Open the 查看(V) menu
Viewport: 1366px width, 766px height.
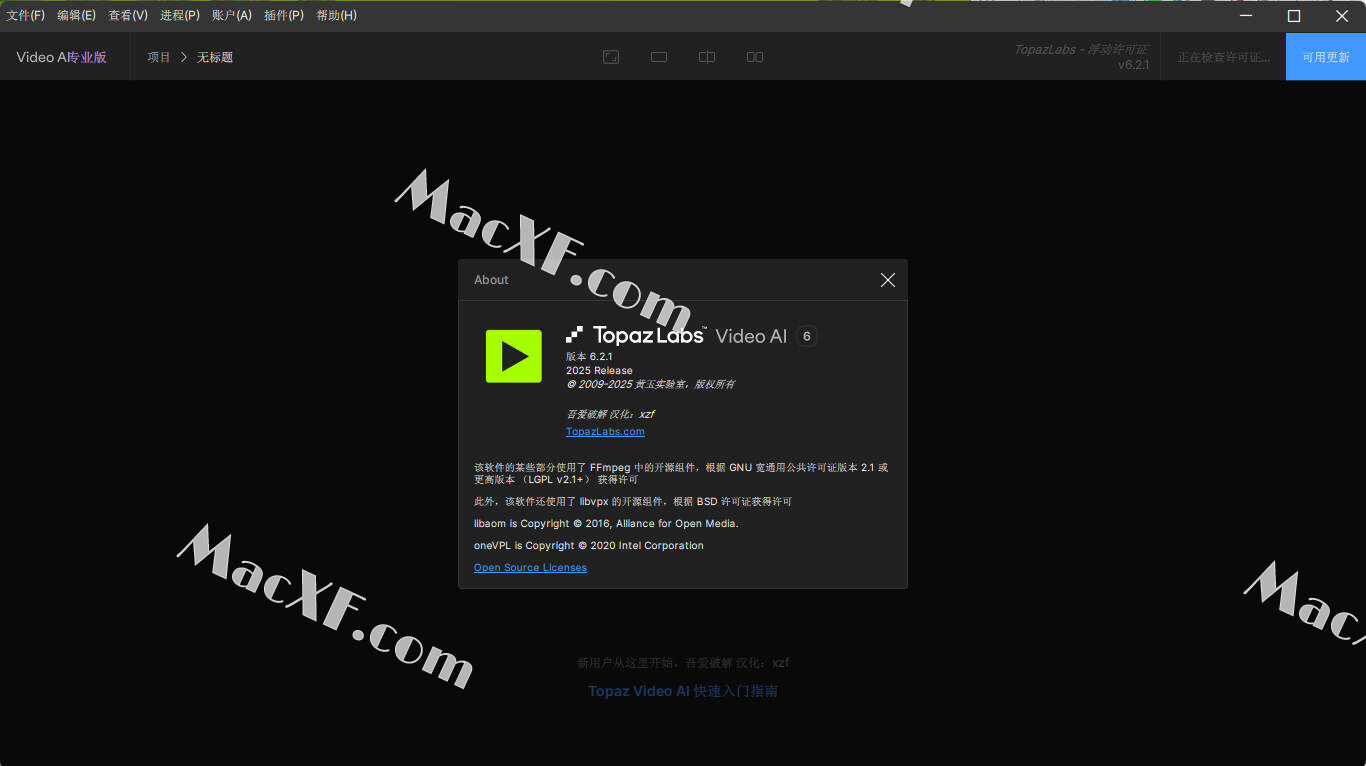coord(128,15)
